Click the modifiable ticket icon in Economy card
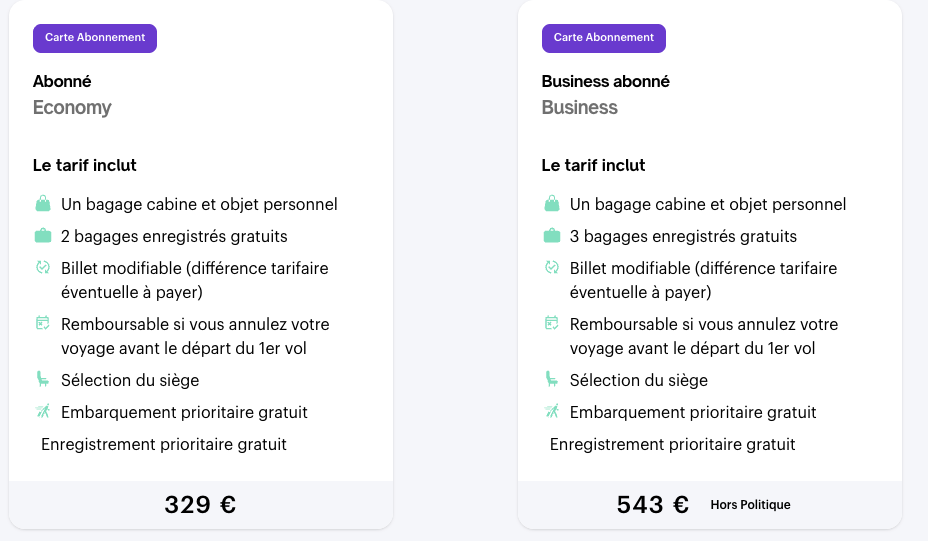Viewport: 928px width, 541px height. 43,268
